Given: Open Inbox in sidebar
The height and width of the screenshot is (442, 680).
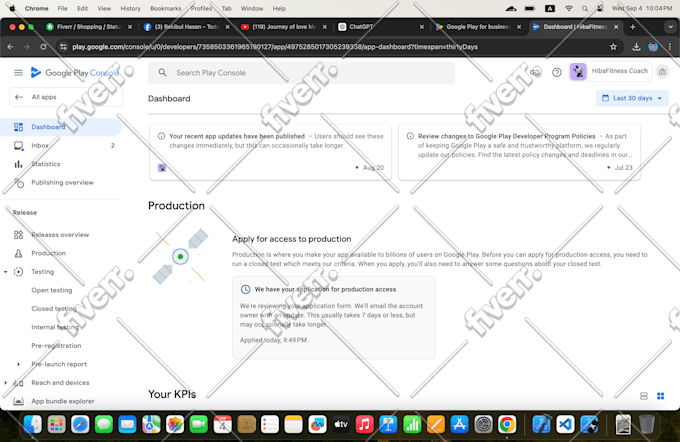Looking at the screenshot, I should (61, 145).
